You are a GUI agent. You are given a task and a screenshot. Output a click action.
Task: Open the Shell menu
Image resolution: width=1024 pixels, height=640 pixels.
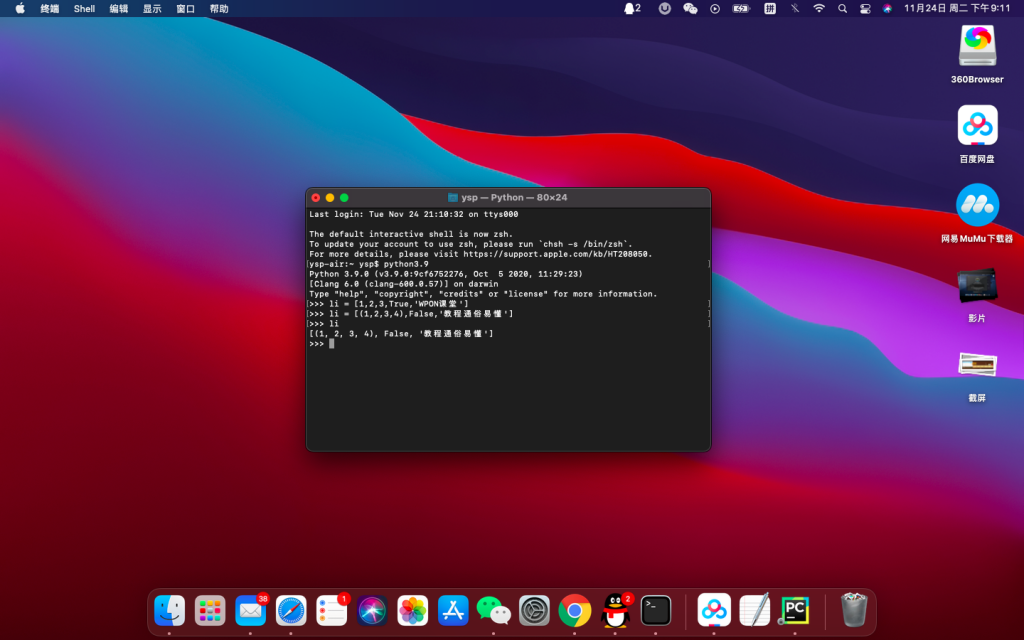click(84, 8)
